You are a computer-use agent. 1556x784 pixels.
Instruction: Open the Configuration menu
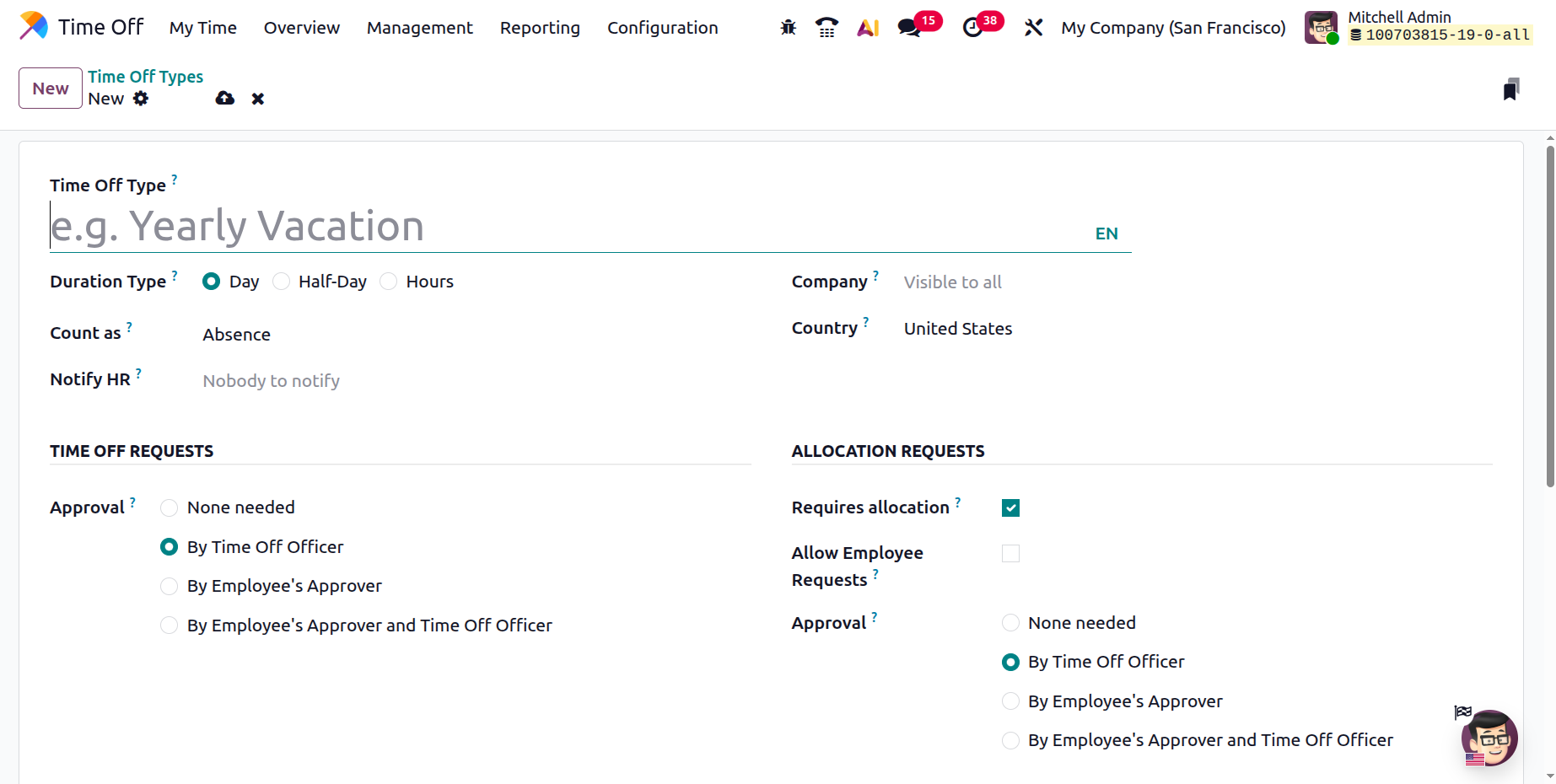[x=662, y=28]
